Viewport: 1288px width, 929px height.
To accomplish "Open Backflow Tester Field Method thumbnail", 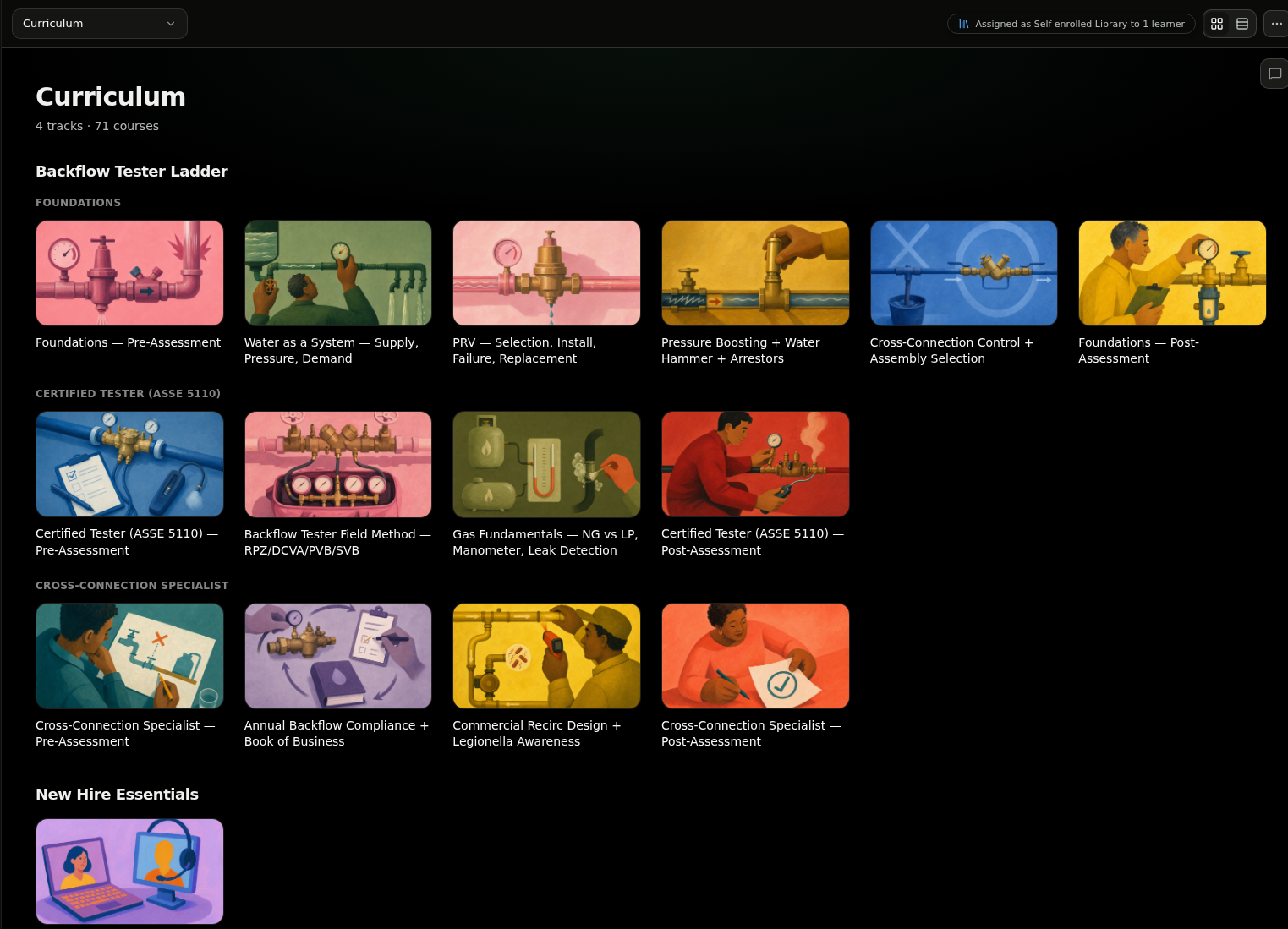I will [338, 464].
